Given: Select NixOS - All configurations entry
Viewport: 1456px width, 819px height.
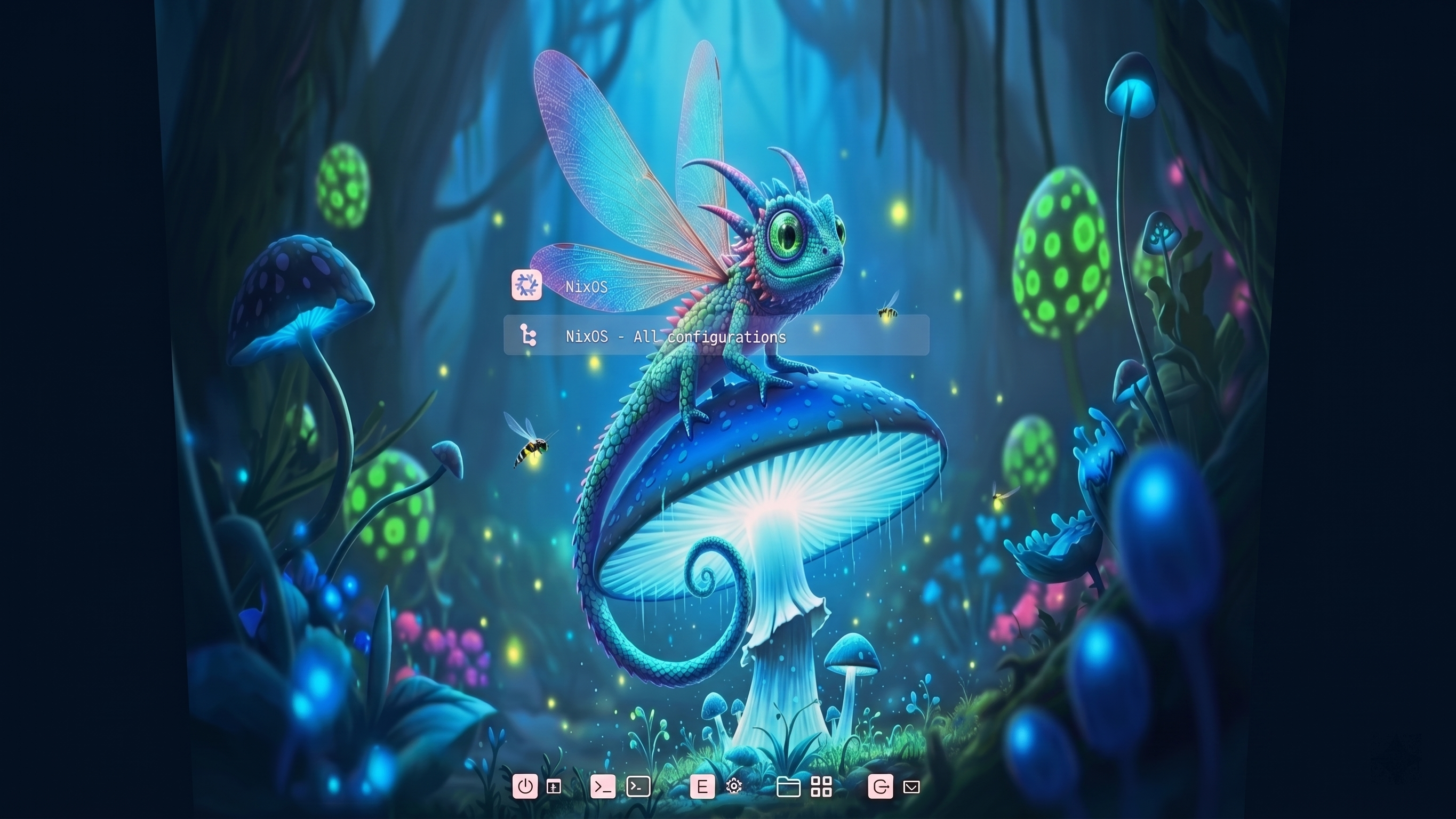Looking at the screenshot, I should coord(716,335).
